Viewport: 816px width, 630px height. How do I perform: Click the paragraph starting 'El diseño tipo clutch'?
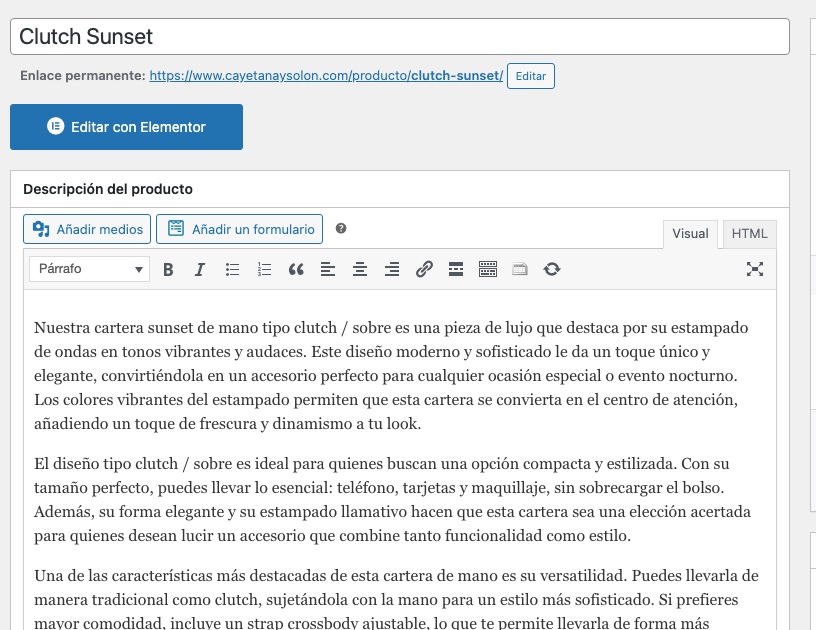392,499
